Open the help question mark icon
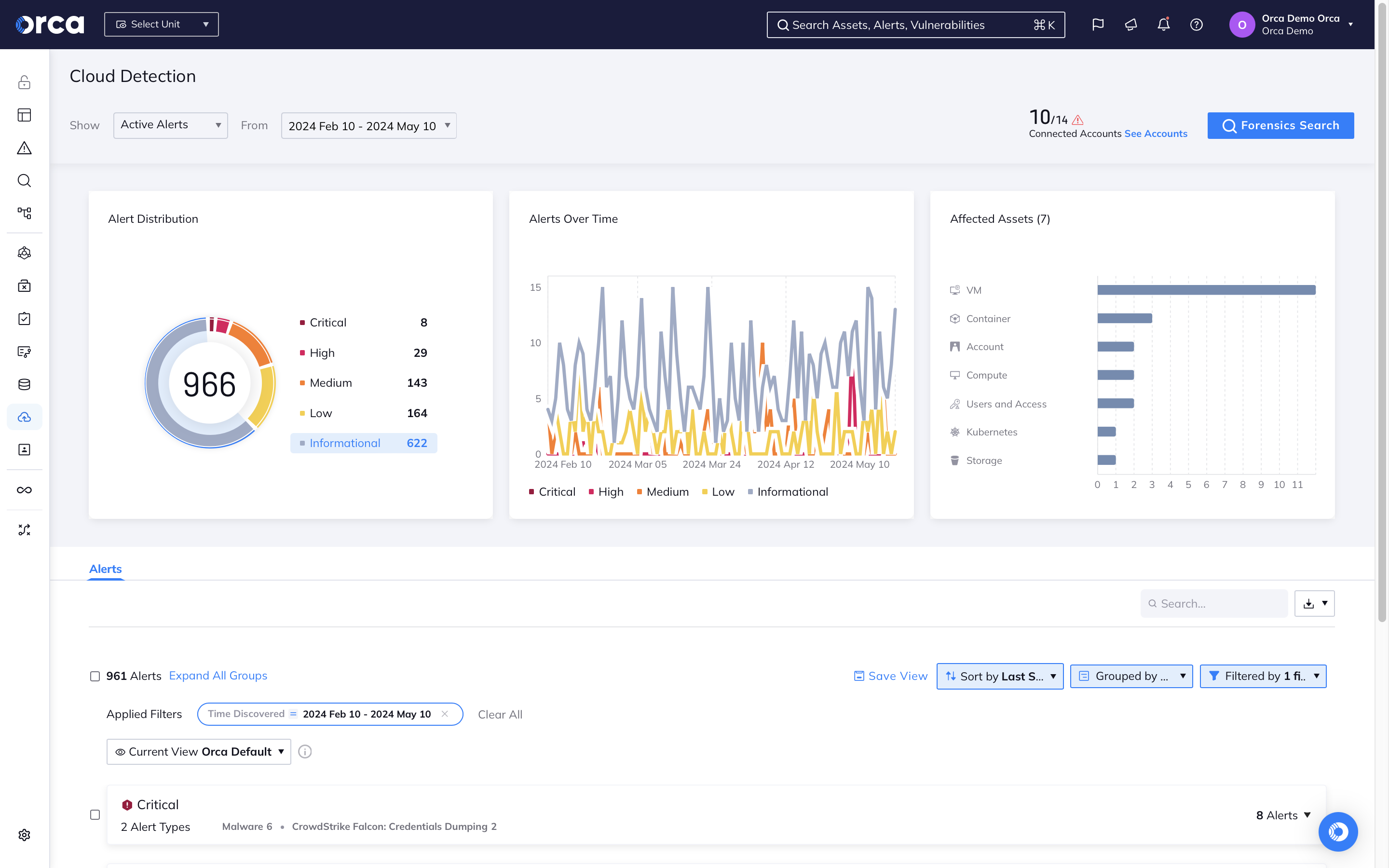 [x=1197, y=24]
